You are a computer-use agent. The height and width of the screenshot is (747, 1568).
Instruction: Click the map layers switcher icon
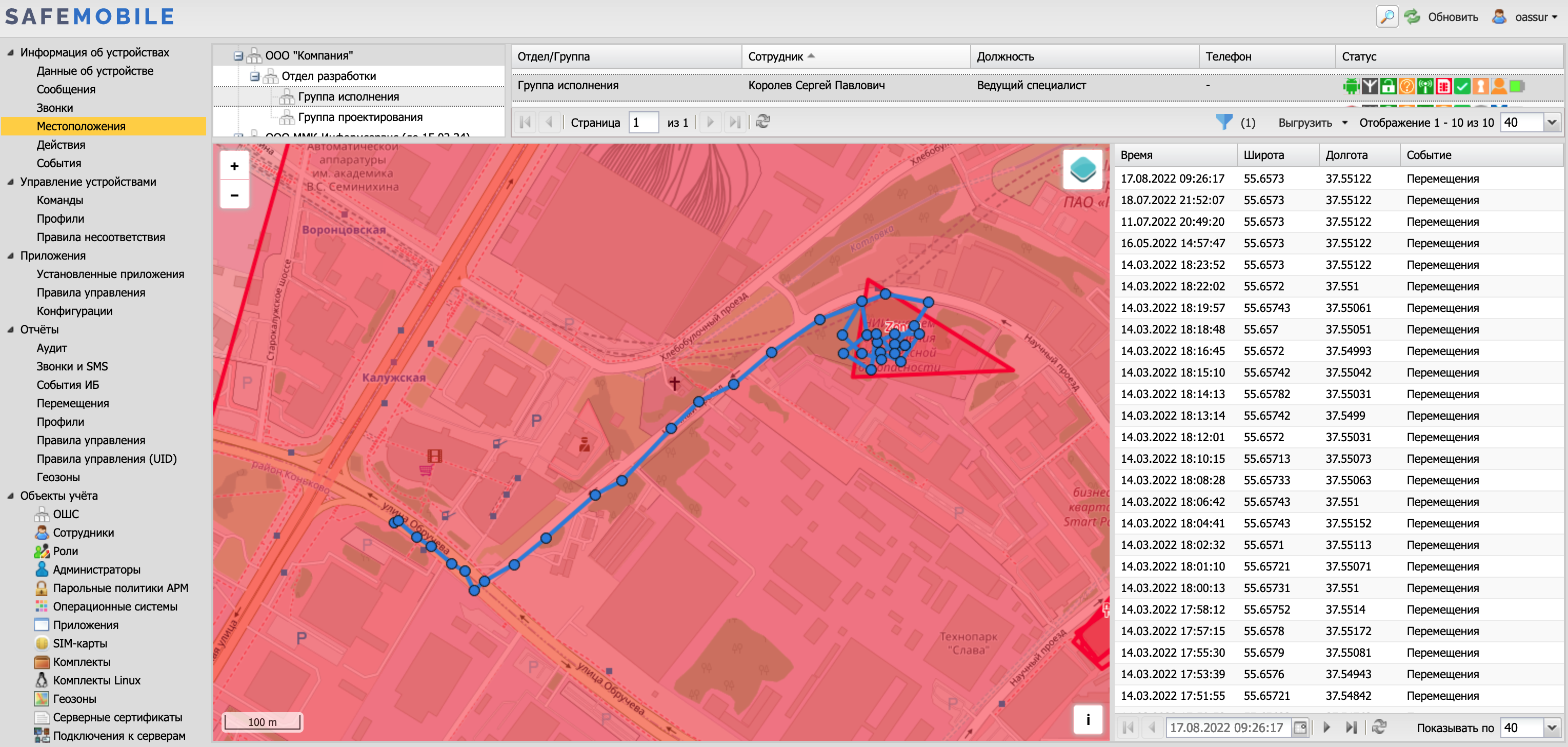pos(1082,169)
